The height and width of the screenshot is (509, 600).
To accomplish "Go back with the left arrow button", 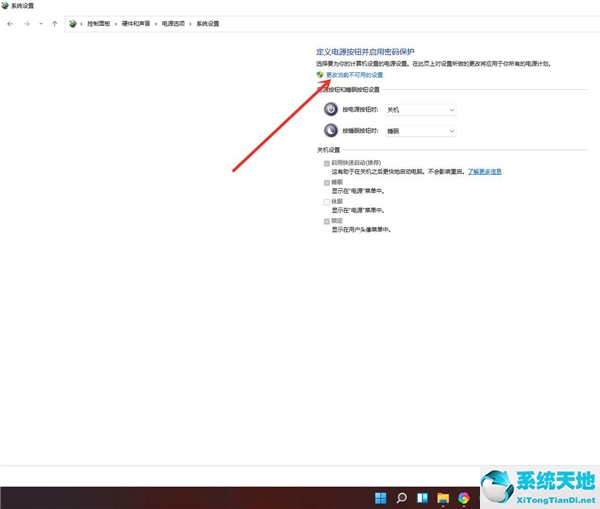I will pos(10,24).
